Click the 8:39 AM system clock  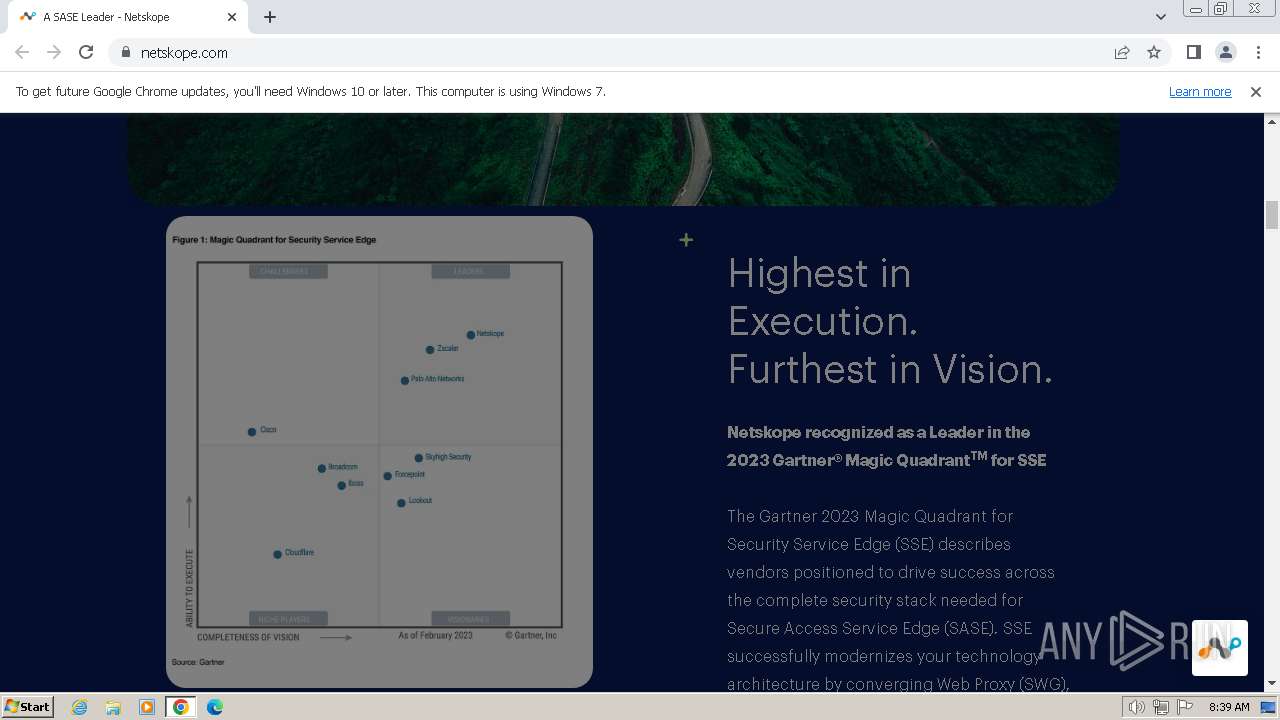(x=1229, y=707)
